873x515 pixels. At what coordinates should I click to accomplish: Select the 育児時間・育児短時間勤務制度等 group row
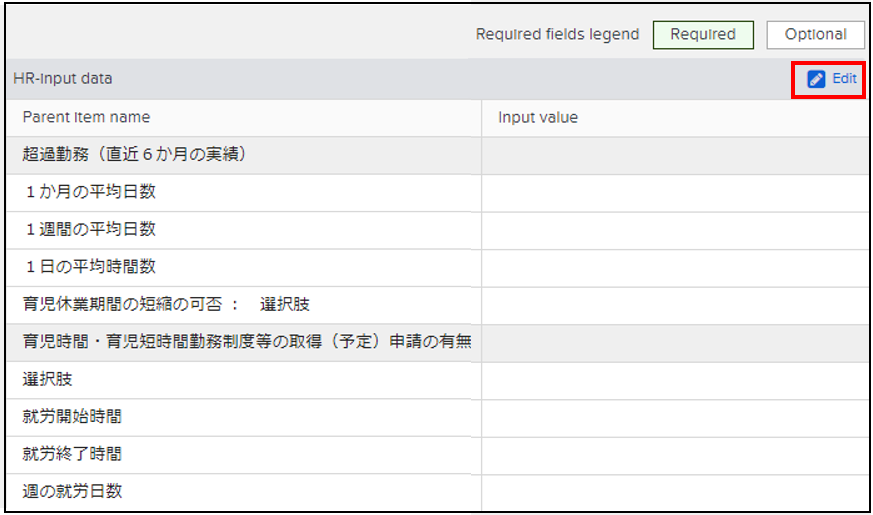tap(246, 342)
